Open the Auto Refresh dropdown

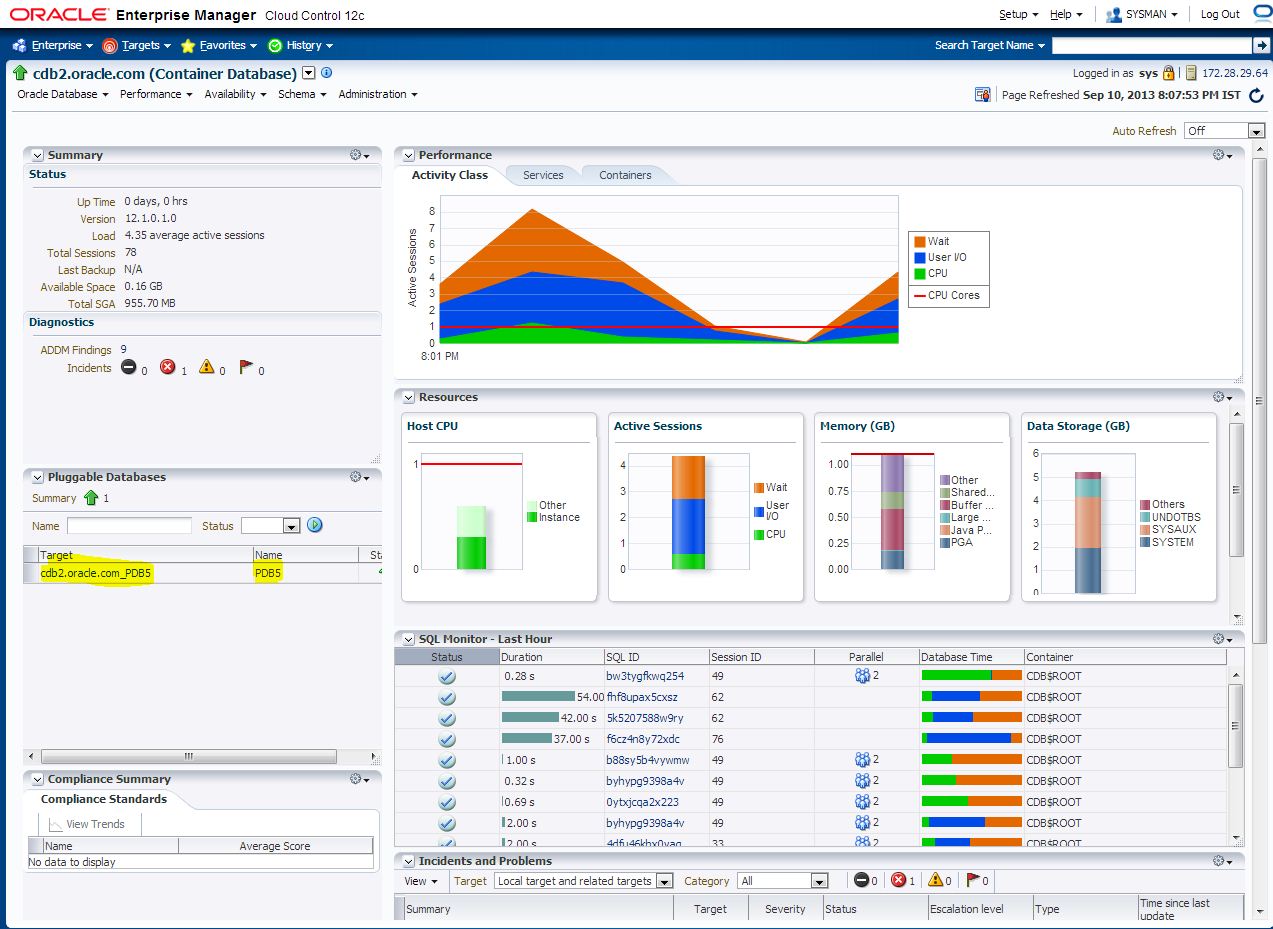pyautogui.click(x=1224, y=131)
